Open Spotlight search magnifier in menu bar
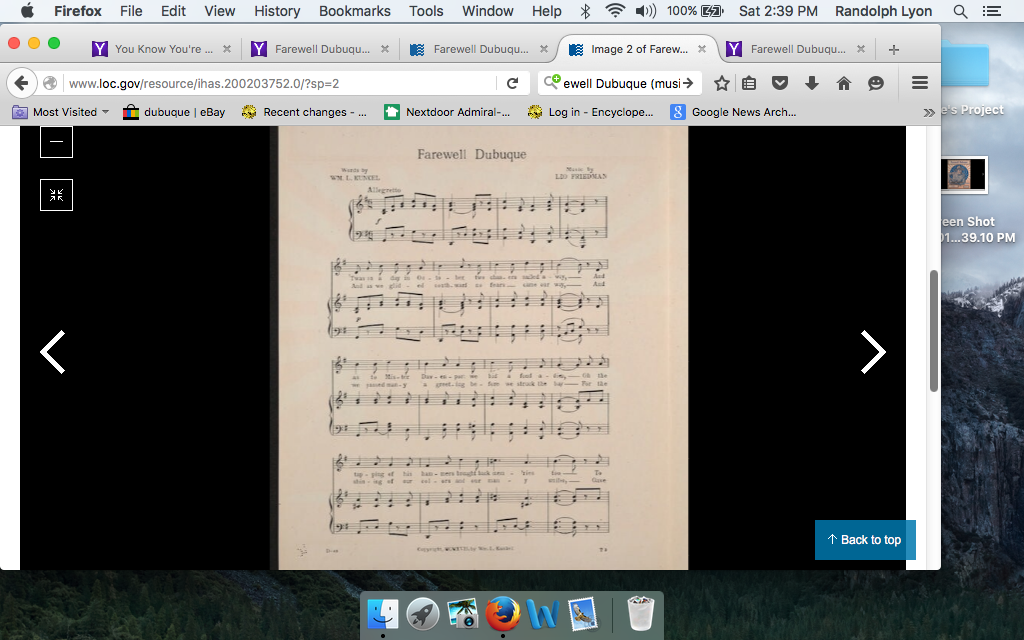This screenshot has height=640, width=1024. pyautogui.click(x=960, y=11)
